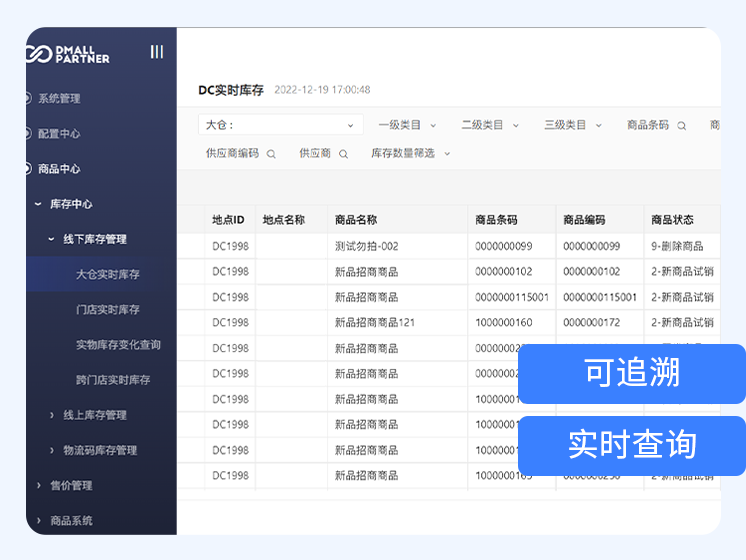Expand the 库存数量筛选 filter dropdown
This screenshot has height=560, width=746.
point(411,154)
